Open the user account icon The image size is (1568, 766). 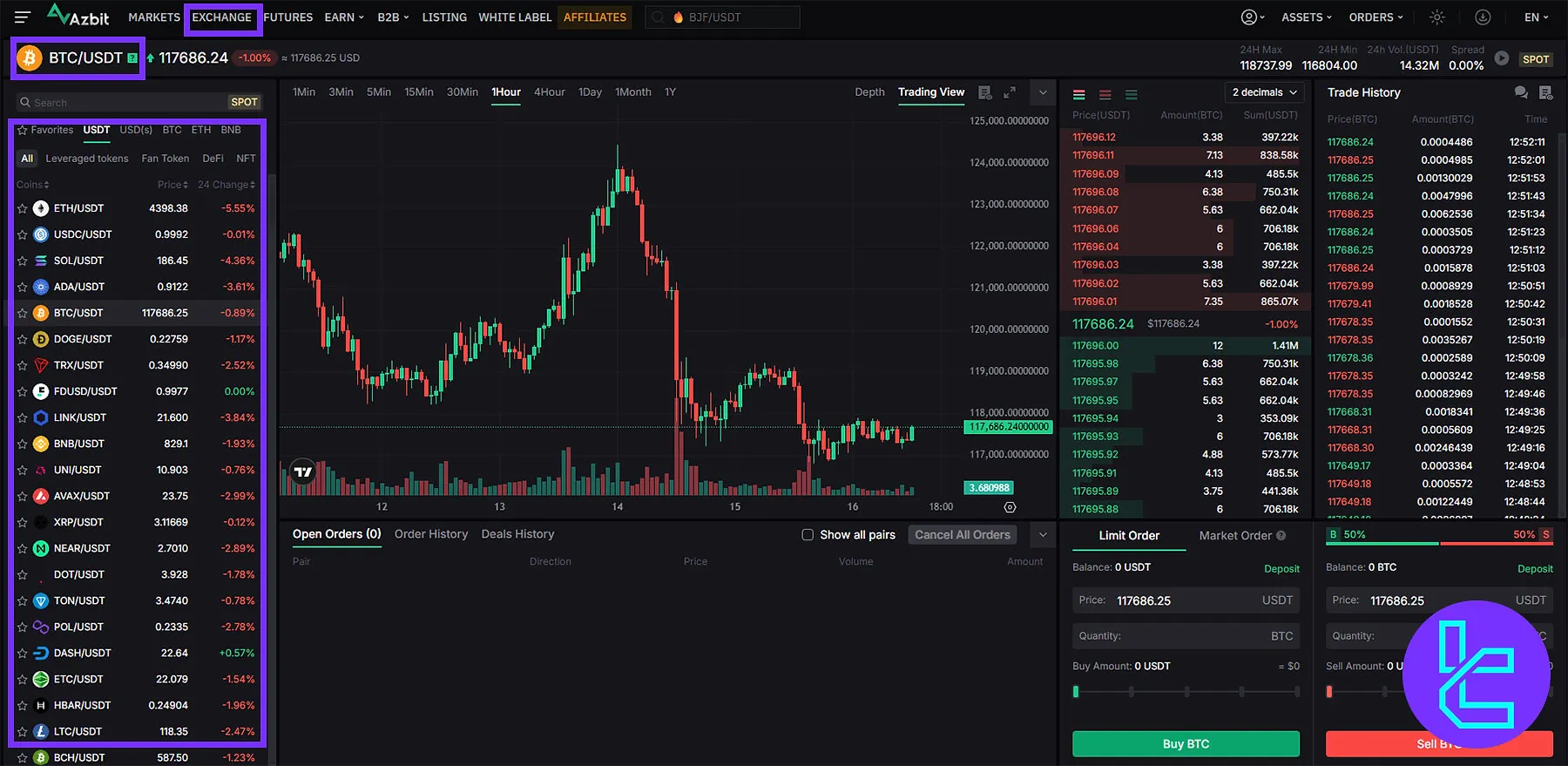tap(1249, 17)
